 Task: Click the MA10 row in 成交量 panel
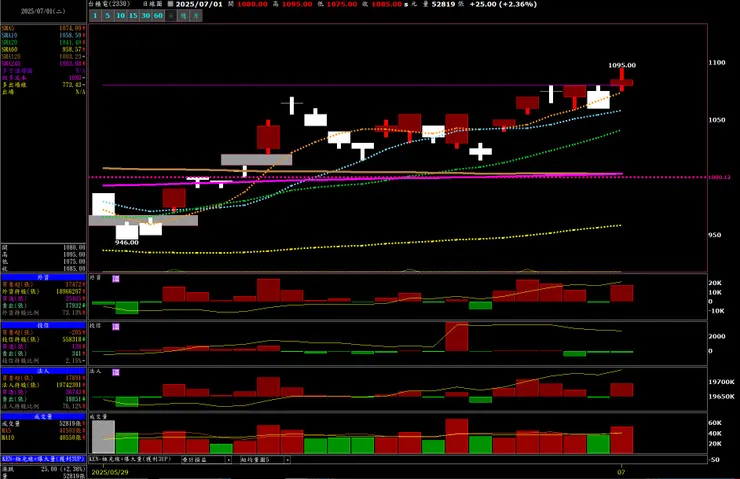43,437
